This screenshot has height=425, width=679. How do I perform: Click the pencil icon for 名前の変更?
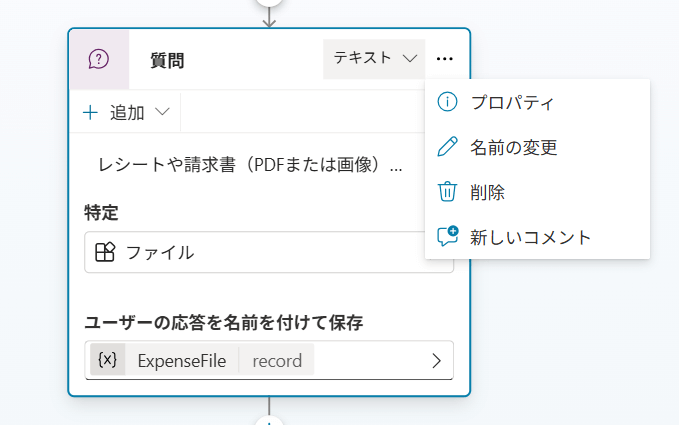click(x=448, y=147)
